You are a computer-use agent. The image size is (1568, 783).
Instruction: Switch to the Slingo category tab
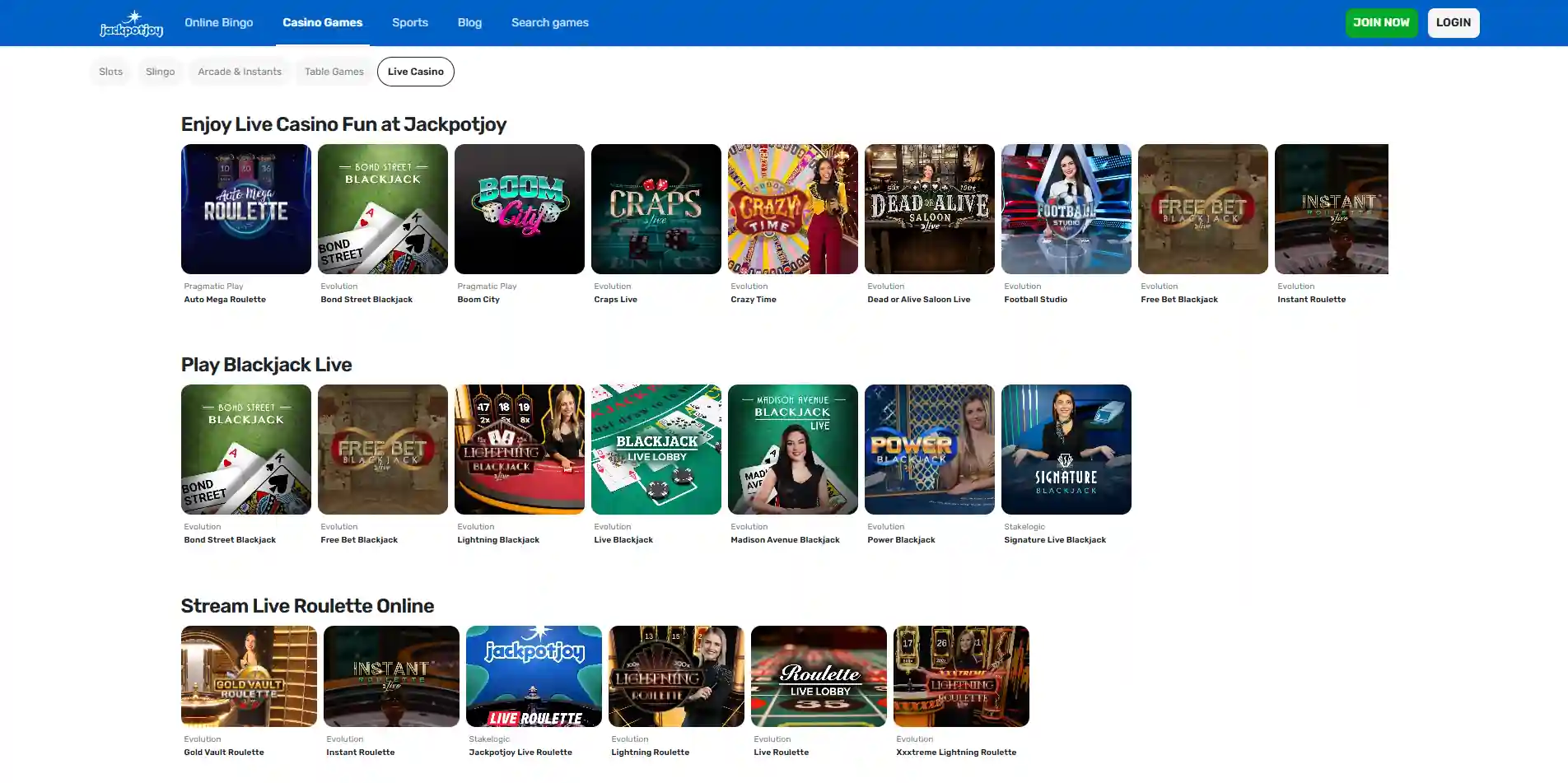[160, 72]
